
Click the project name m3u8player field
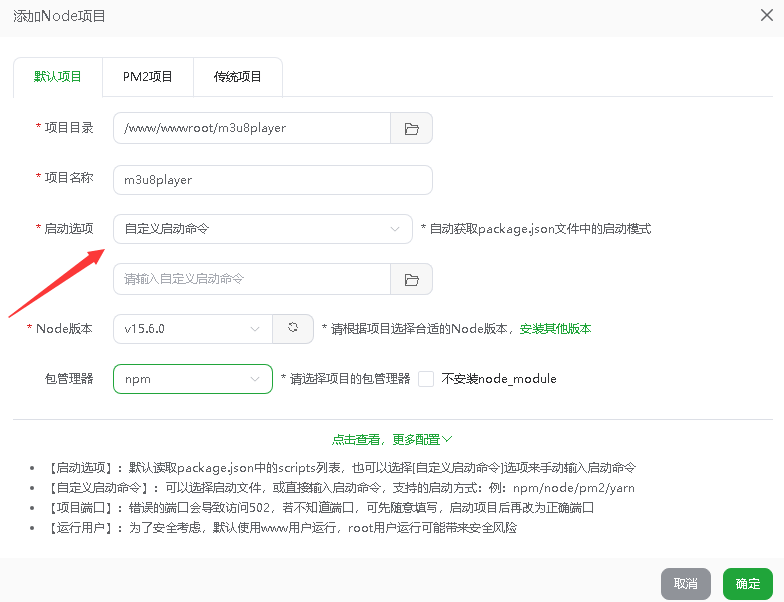coord(272,180)
